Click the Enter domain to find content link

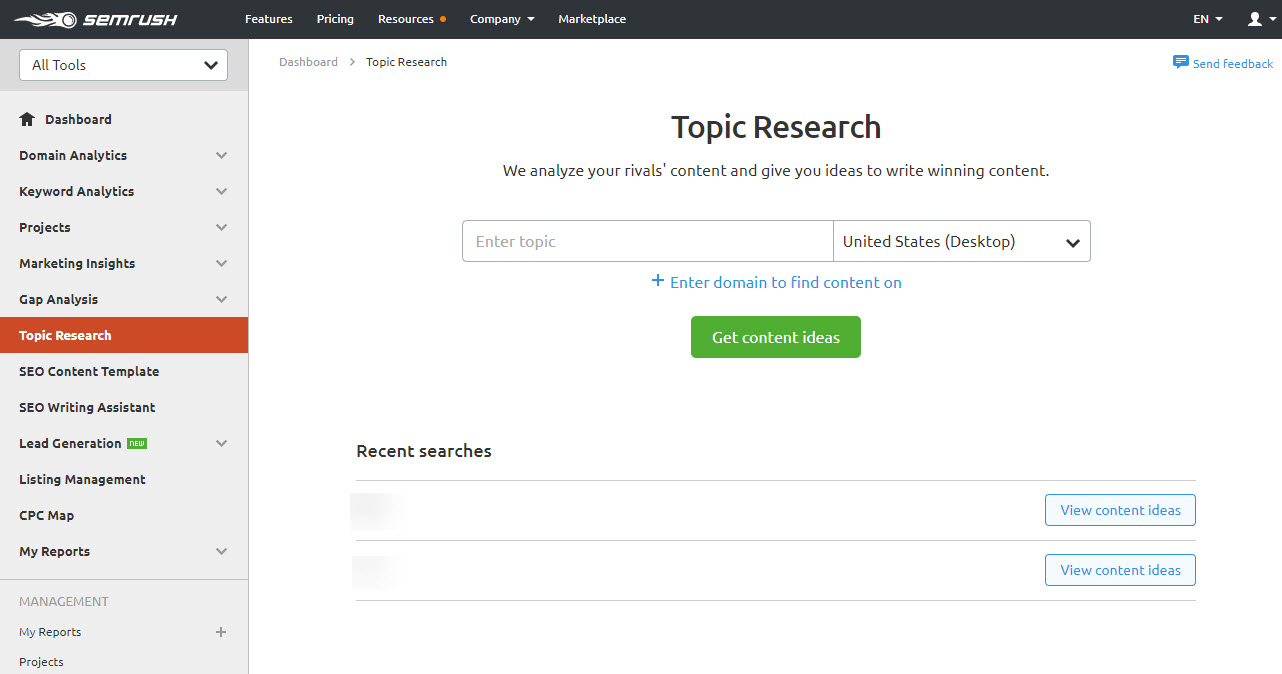(785, 282)
